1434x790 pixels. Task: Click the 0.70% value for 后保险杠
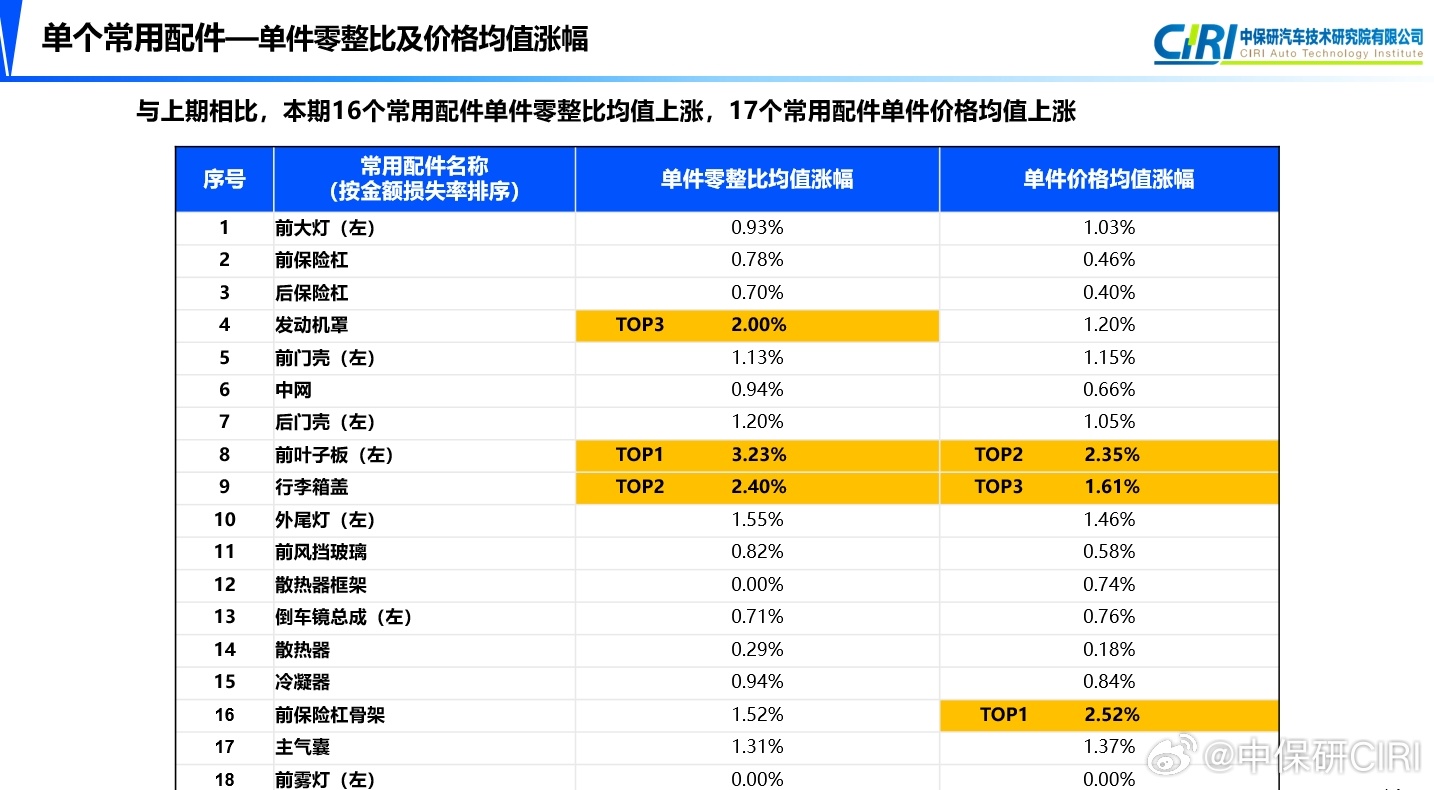(x=757, y=293)
